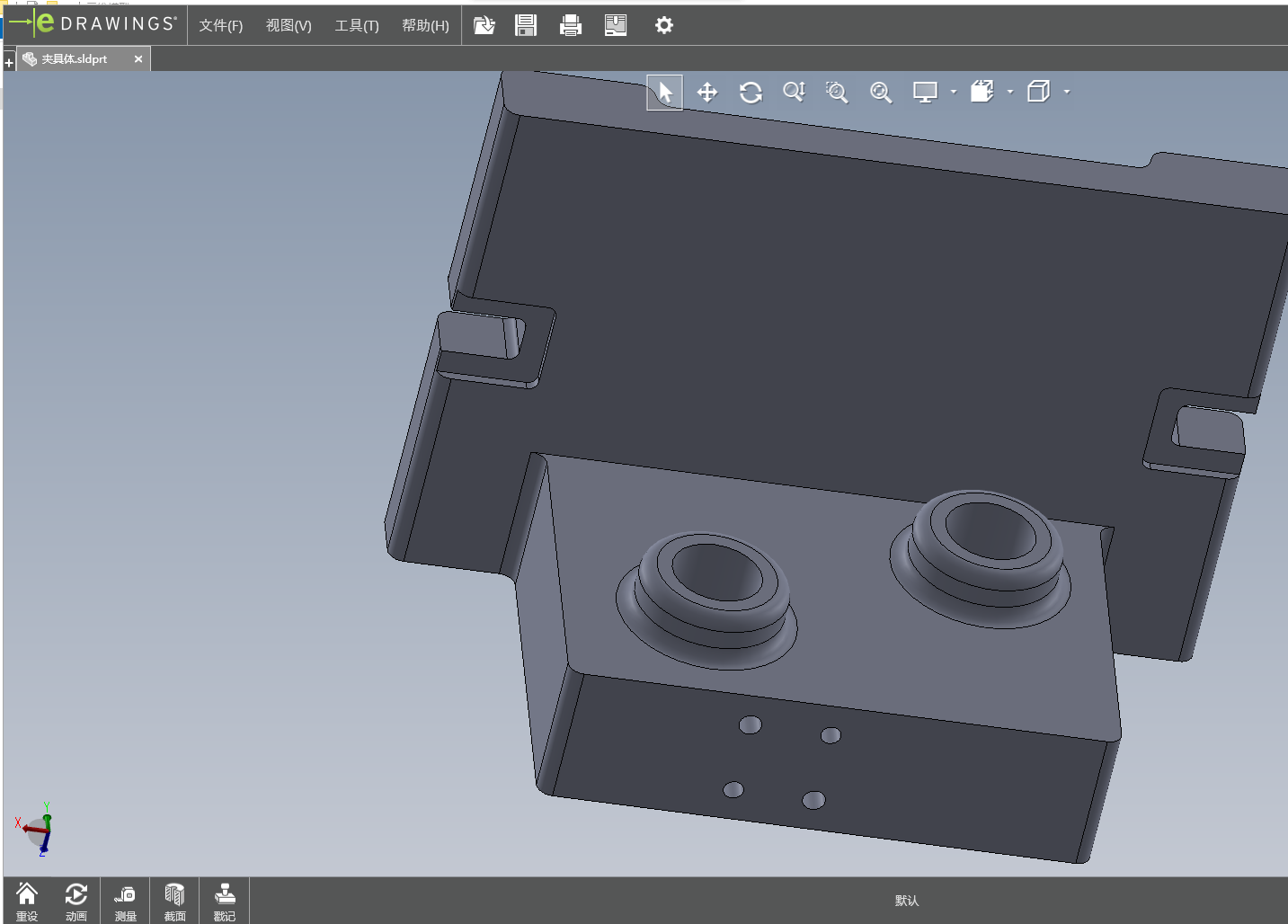Activate the Pan tool

tap(707, 93)
